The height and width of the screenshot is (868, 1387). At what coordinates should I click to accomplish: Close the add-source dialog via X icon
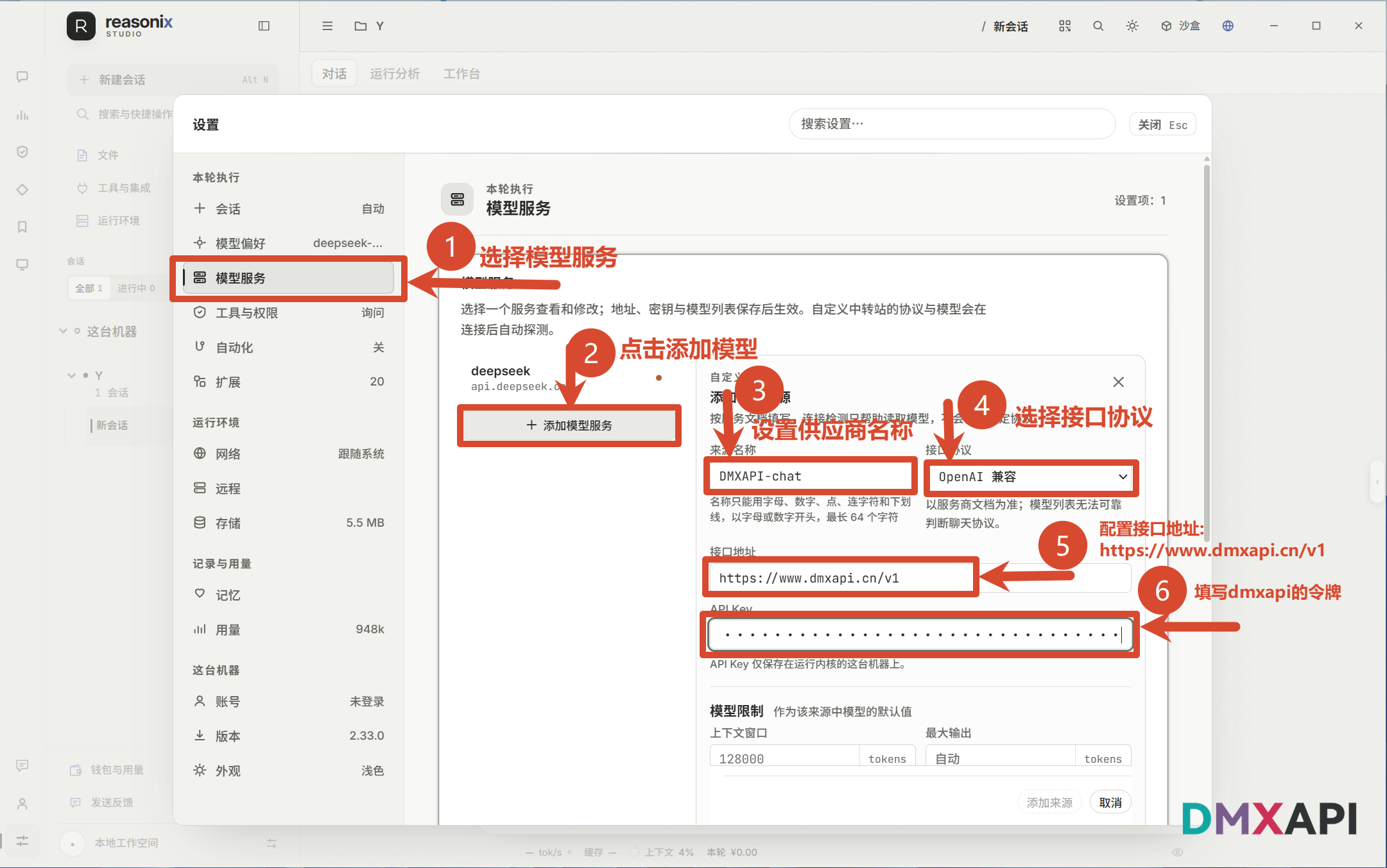click(1118, 382)
